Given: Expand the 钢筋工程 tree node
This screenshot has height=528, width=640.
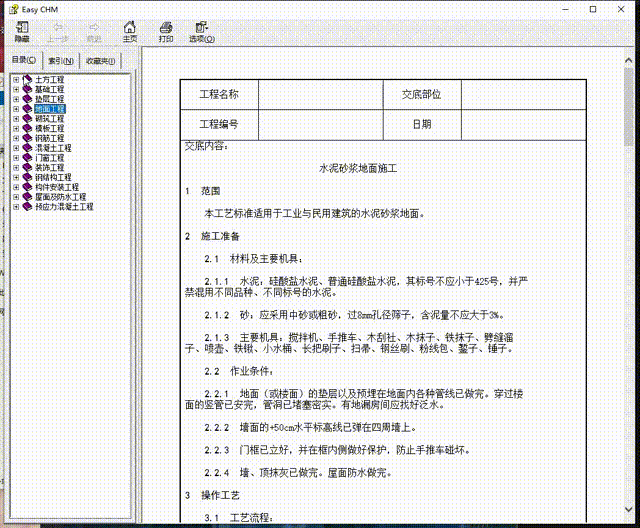Looking at the screenshot, I should tap(16, 138).
